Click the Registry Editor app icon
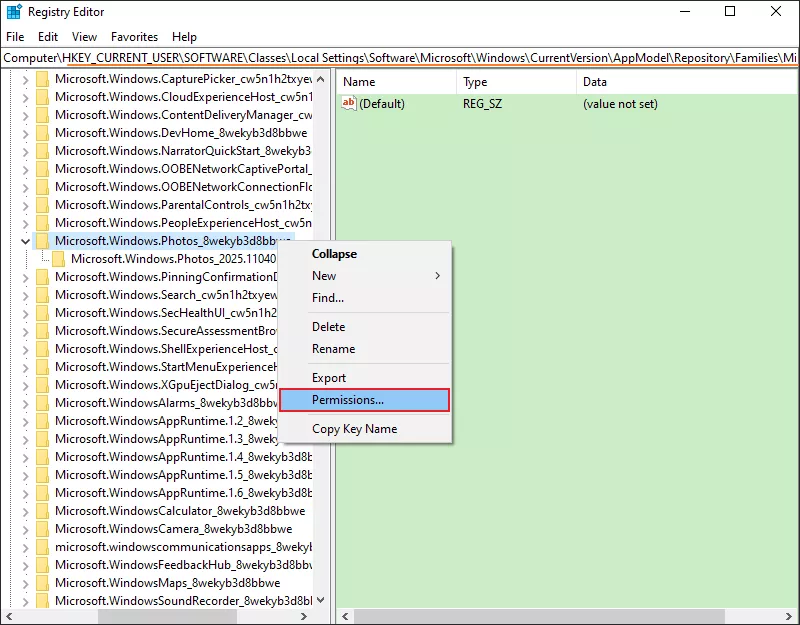The width and height of the screenshot is (800, 625). [14, 12]
